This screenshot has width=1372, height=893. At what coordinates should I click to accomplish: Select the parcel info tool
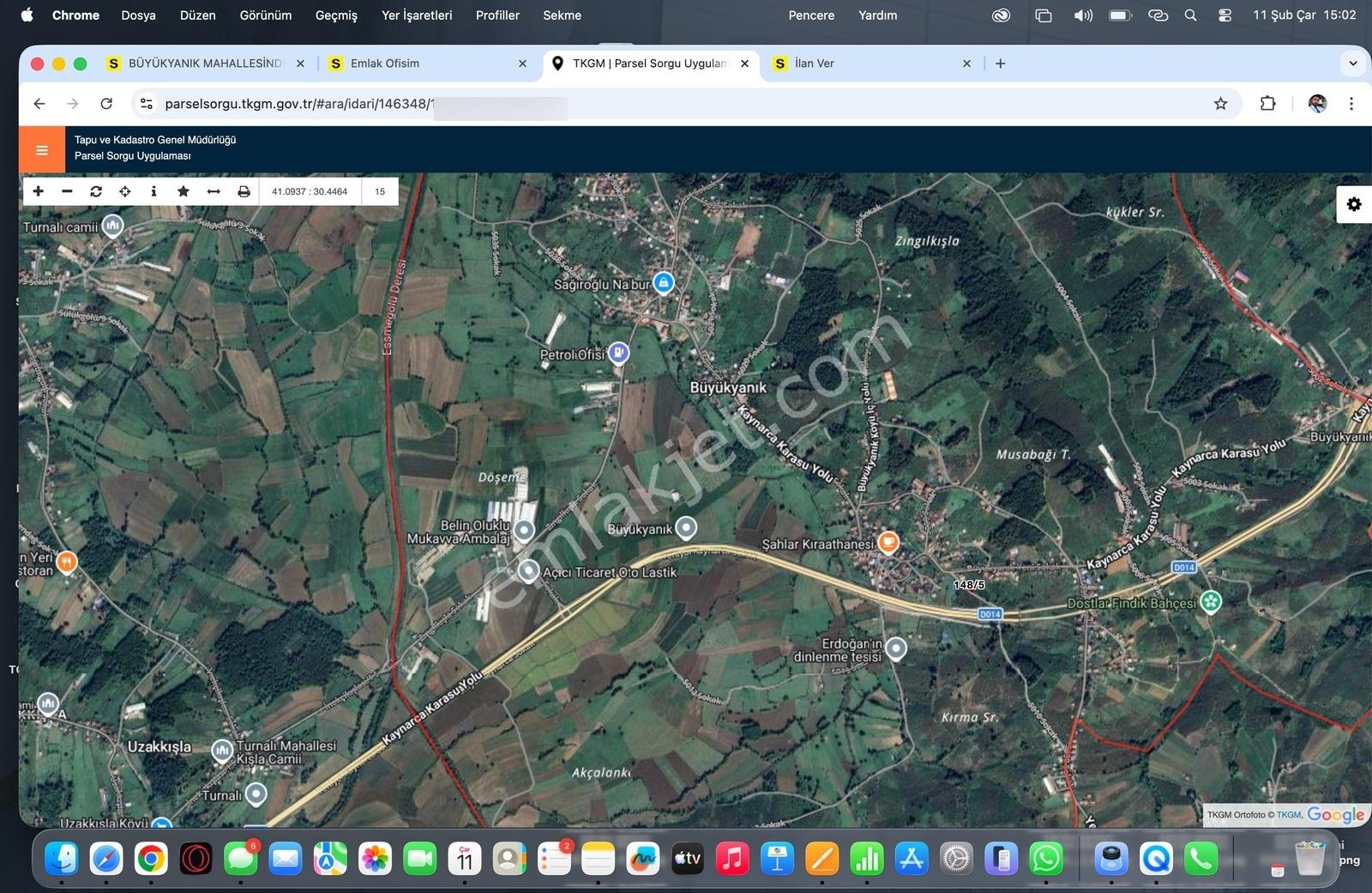153,191
